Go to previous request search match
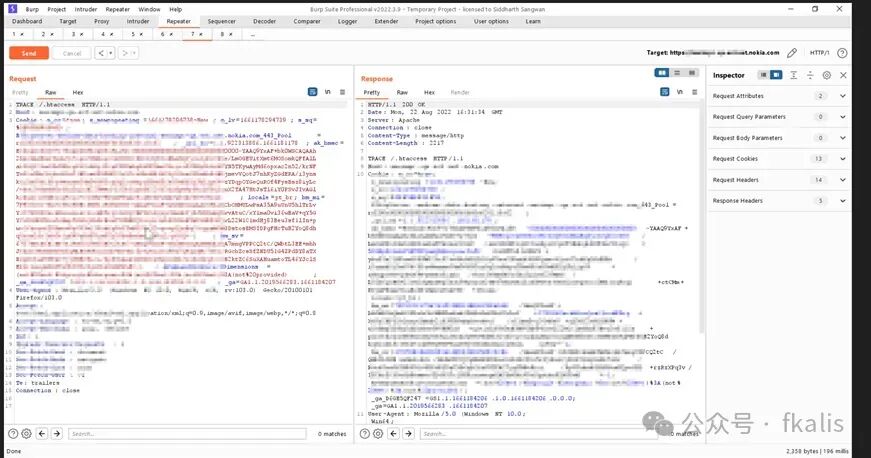 click(42, 434)
